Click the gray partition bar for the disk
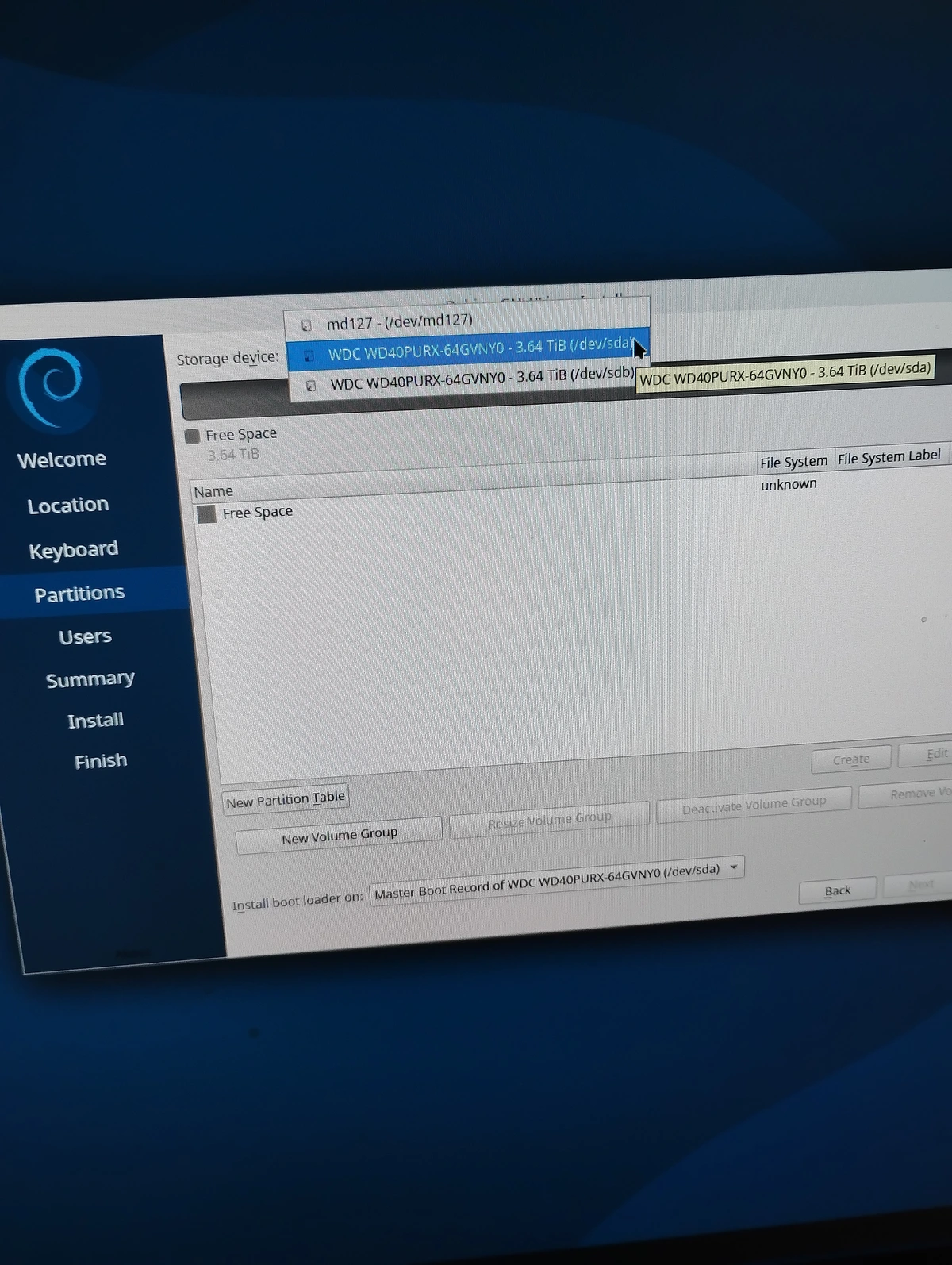The image size is (952, 1265). point(230,401)
